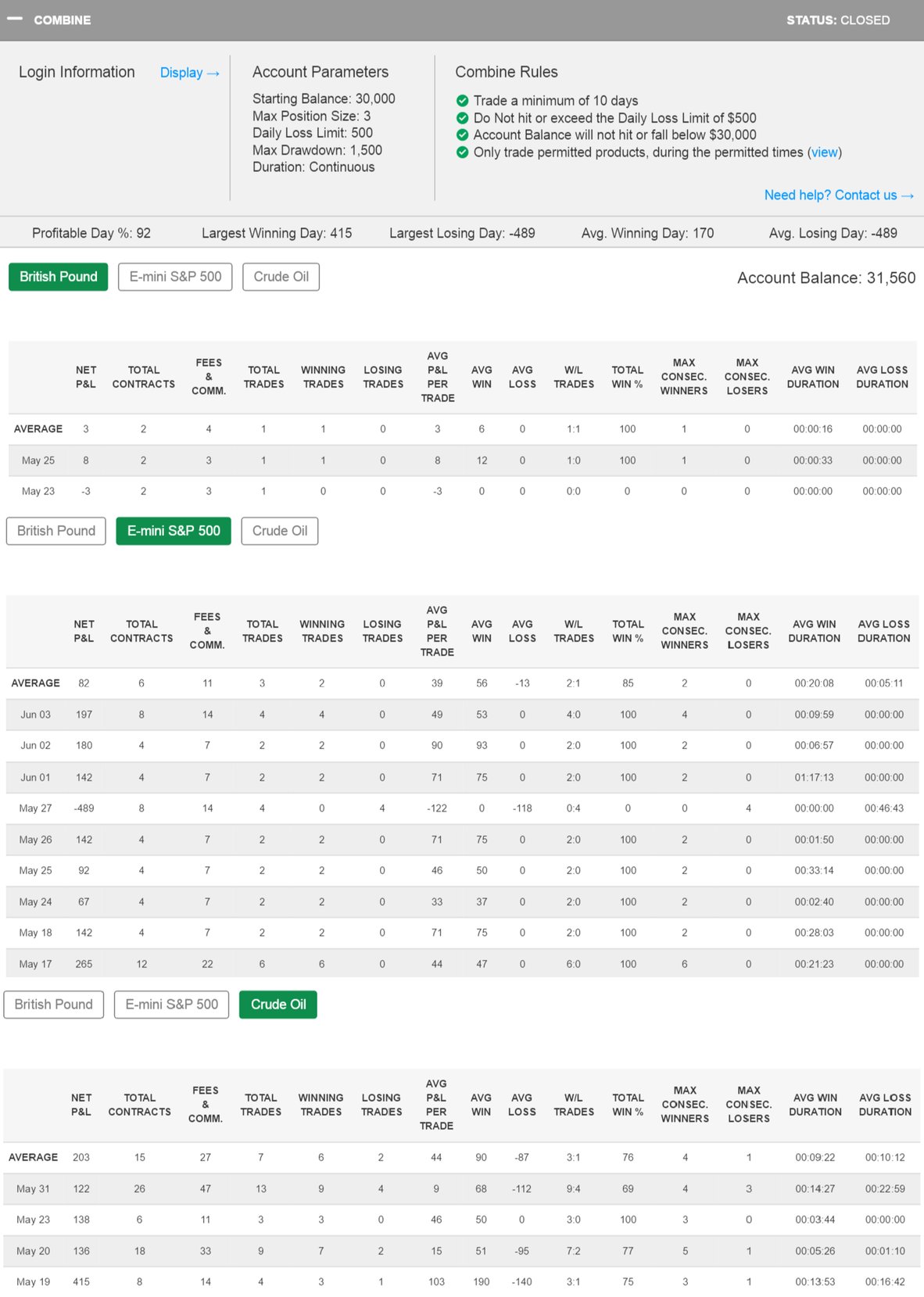The width and height of the screenshot is (924, 1297).
Task: Select the green Crude Oil button
Action: click(x=278, y=1005)
